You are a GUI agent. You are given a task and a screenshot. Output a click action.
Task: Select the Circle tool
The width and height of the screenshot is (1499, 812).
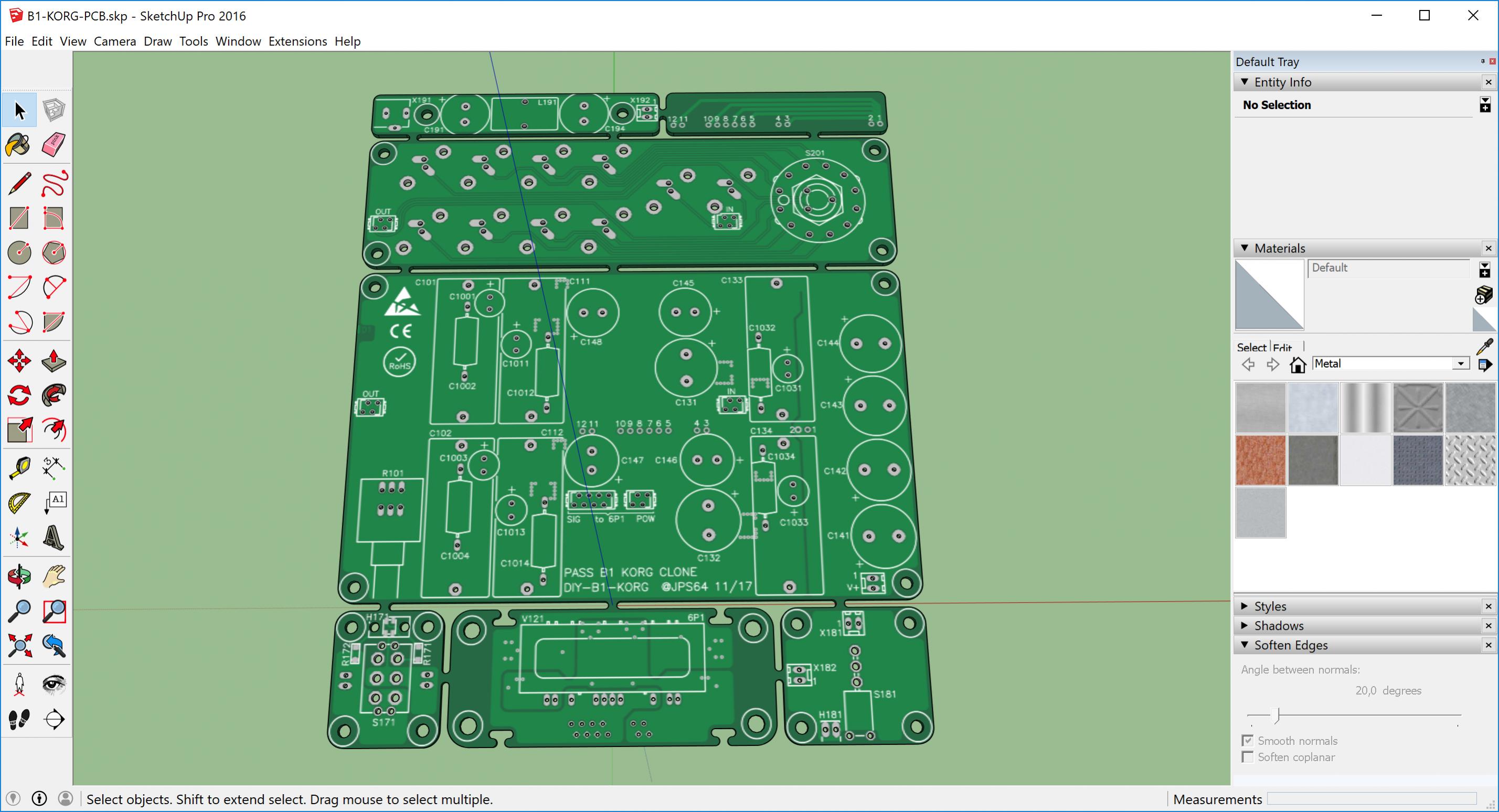click(19, 252)
